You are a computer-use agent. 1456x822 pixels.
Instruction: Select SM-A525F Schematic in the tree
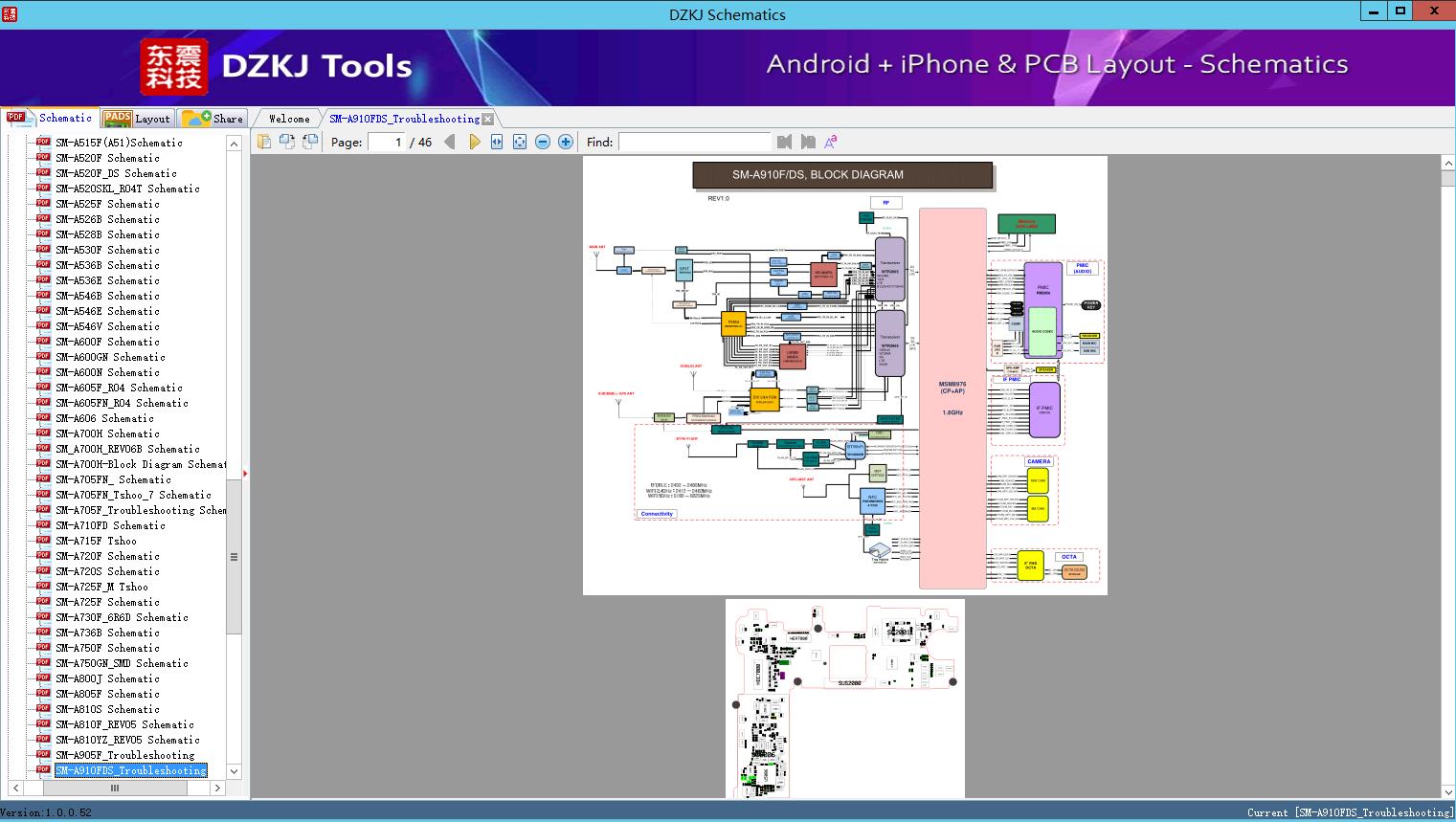pyautogui.click(x=107, y=204)
